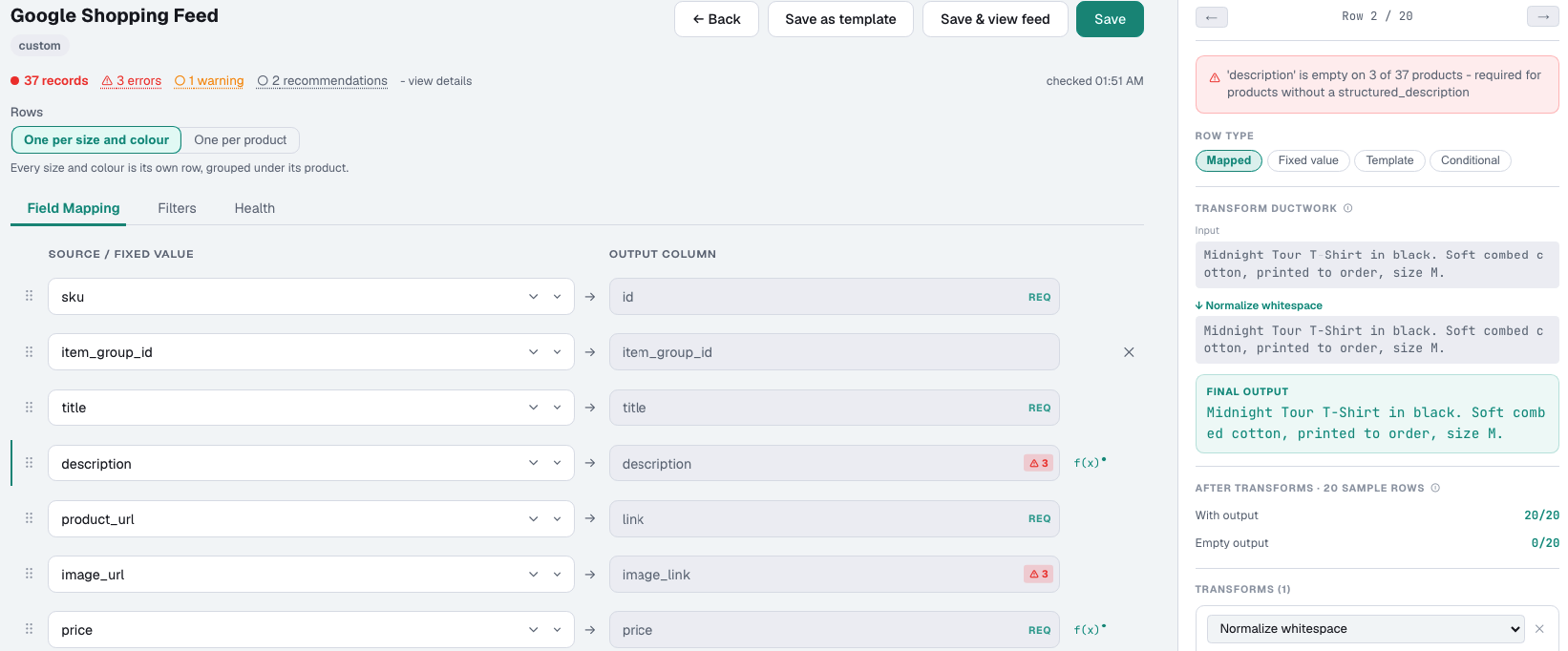Set row type to Fixed value

[1308, 160]
